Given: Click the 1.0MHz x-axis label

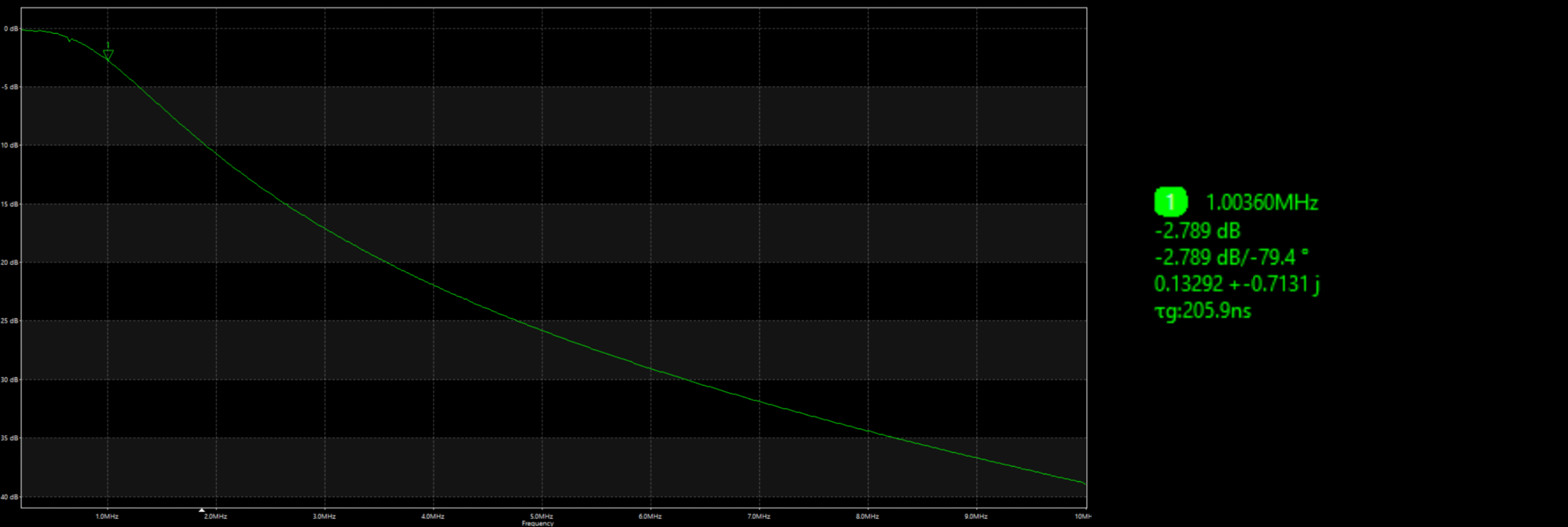Looking at the screenshot, I should click(107, 517).
